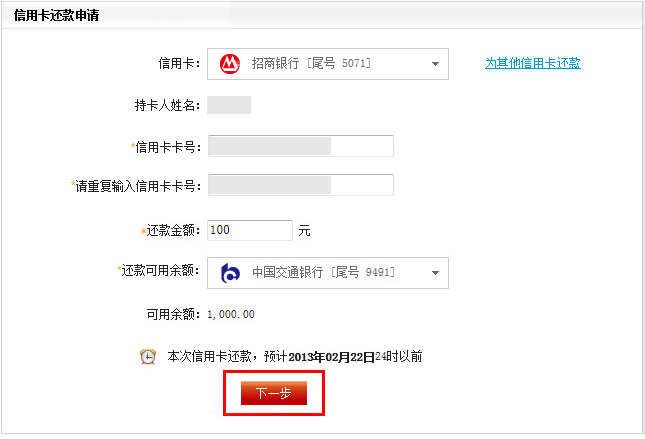The image size is (645, 439).
Task: Expand repayment account dropdown arrow
Action: (x=435, y=273)
